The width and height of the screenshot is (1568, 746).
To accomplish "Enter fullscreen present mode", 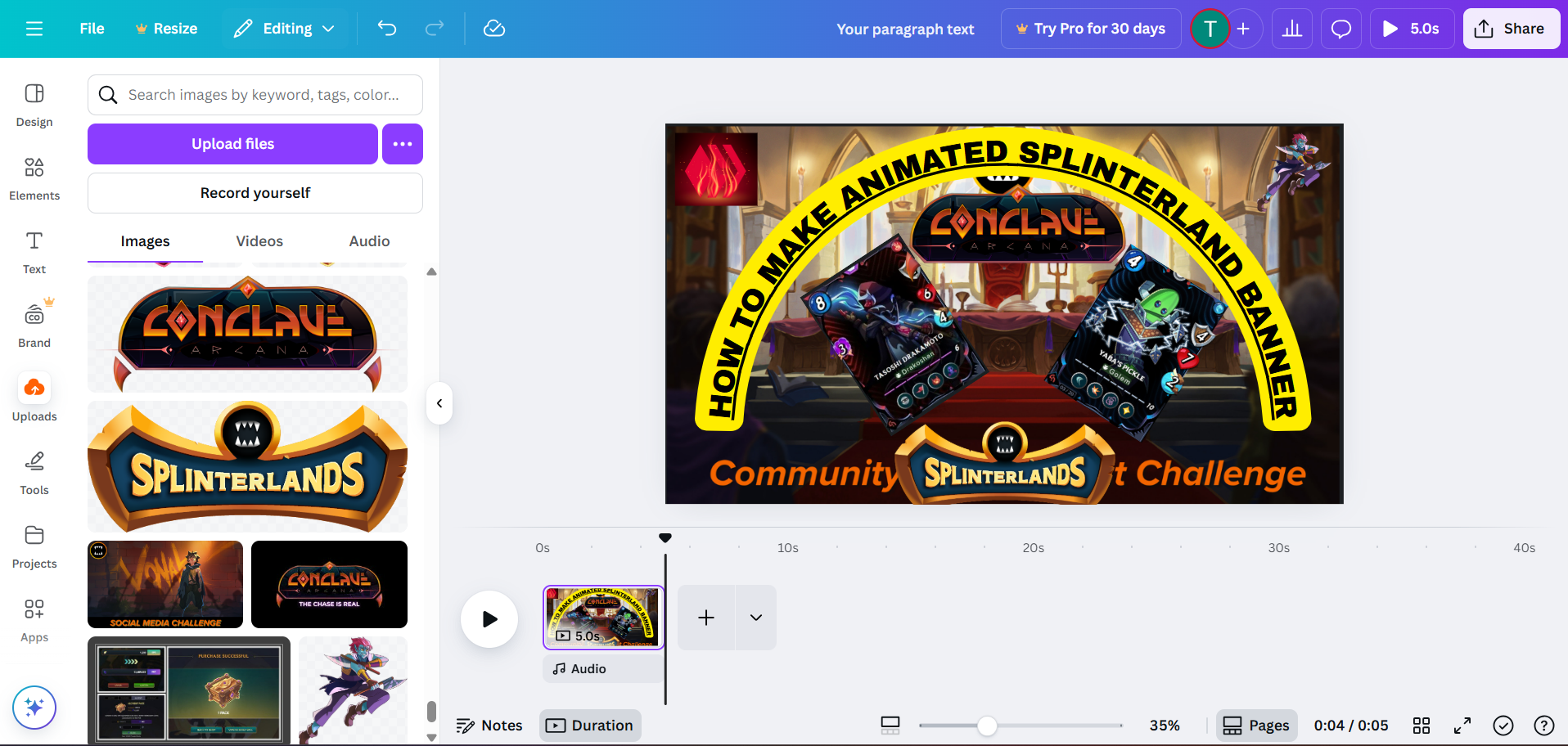I will (x=1462, y=726).
